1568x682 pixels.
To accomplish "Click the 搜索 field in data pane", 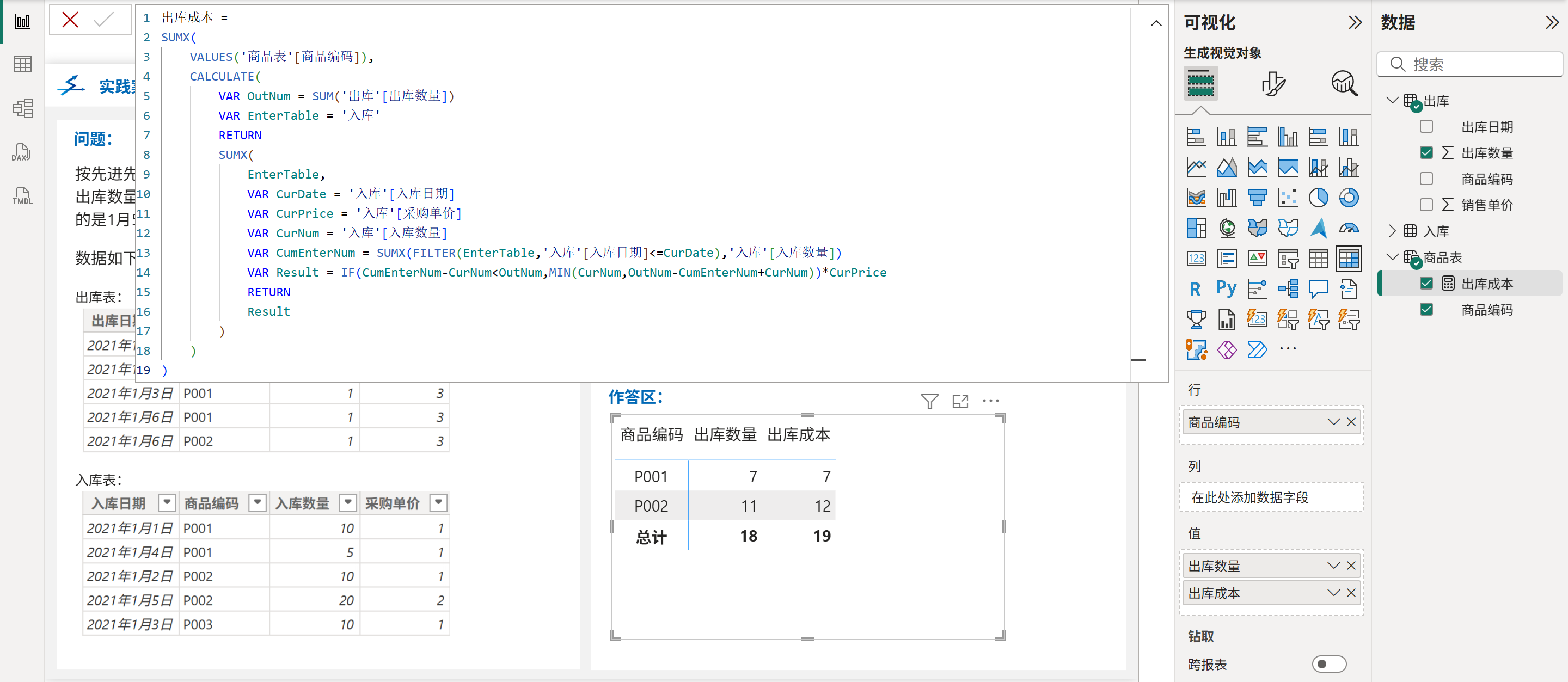I will (1469, 64).
